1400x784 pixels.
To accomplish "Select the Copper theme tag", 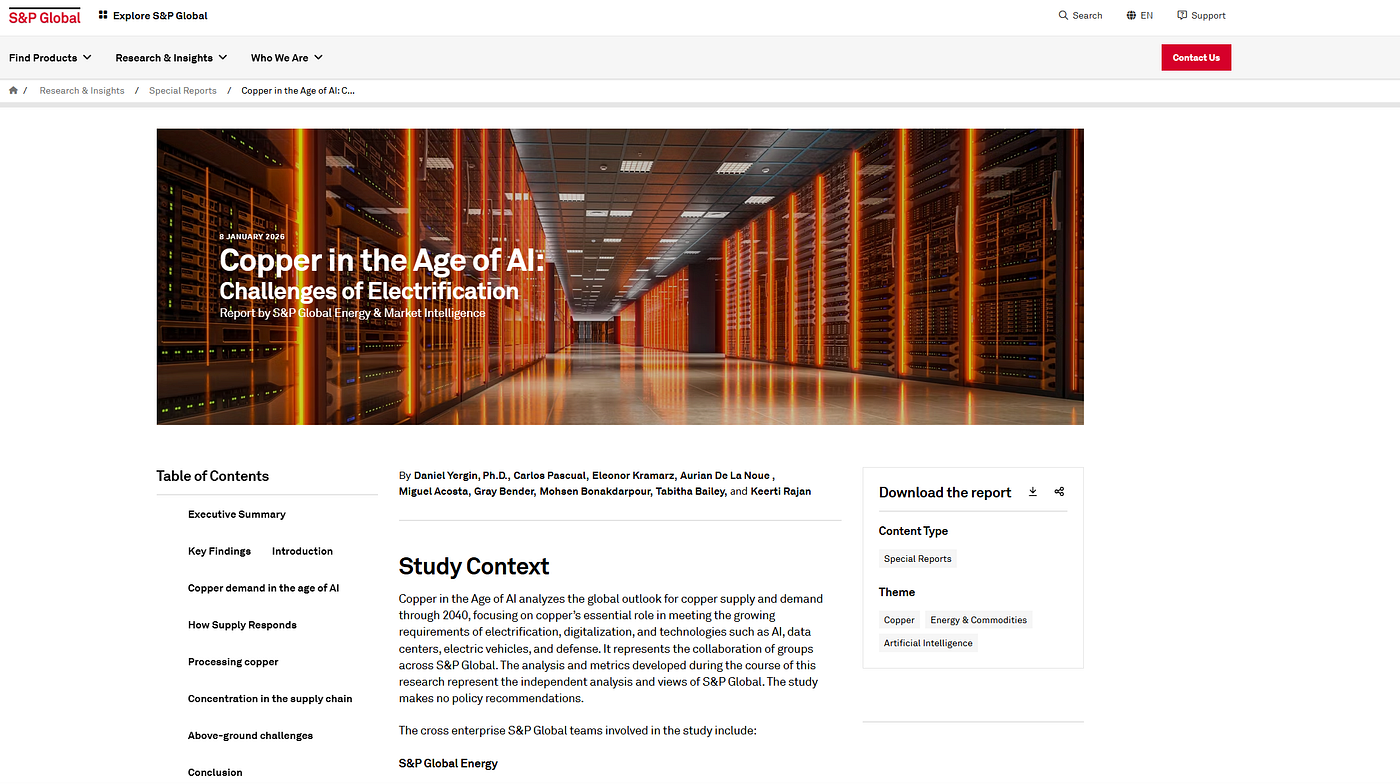I will click(x=899, y=620).
